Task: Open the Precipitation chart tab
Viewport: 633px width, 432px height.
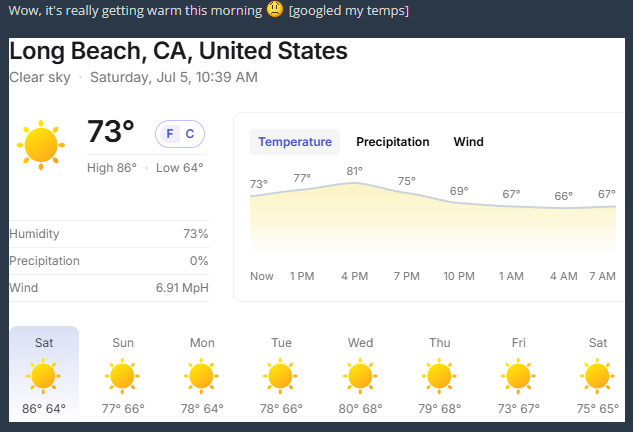Action: (393, 142)
